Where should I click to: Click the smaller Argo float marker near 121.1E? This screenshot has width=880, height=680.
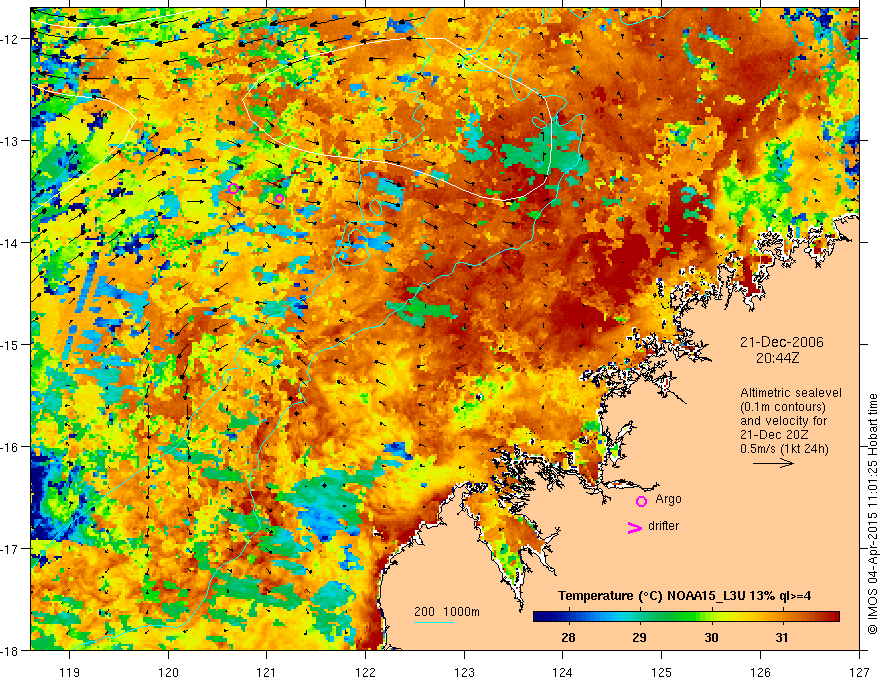tap(279, 198)
